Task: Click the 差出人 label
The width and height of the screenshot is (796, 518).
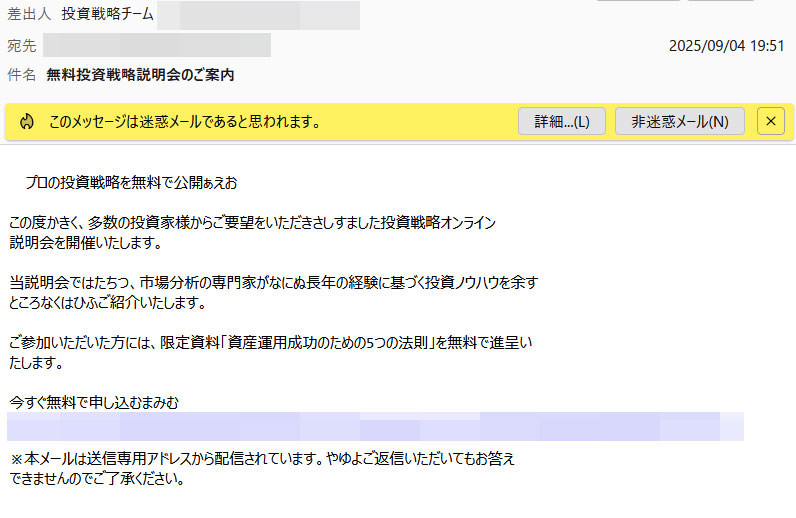Action: [29, 14]
